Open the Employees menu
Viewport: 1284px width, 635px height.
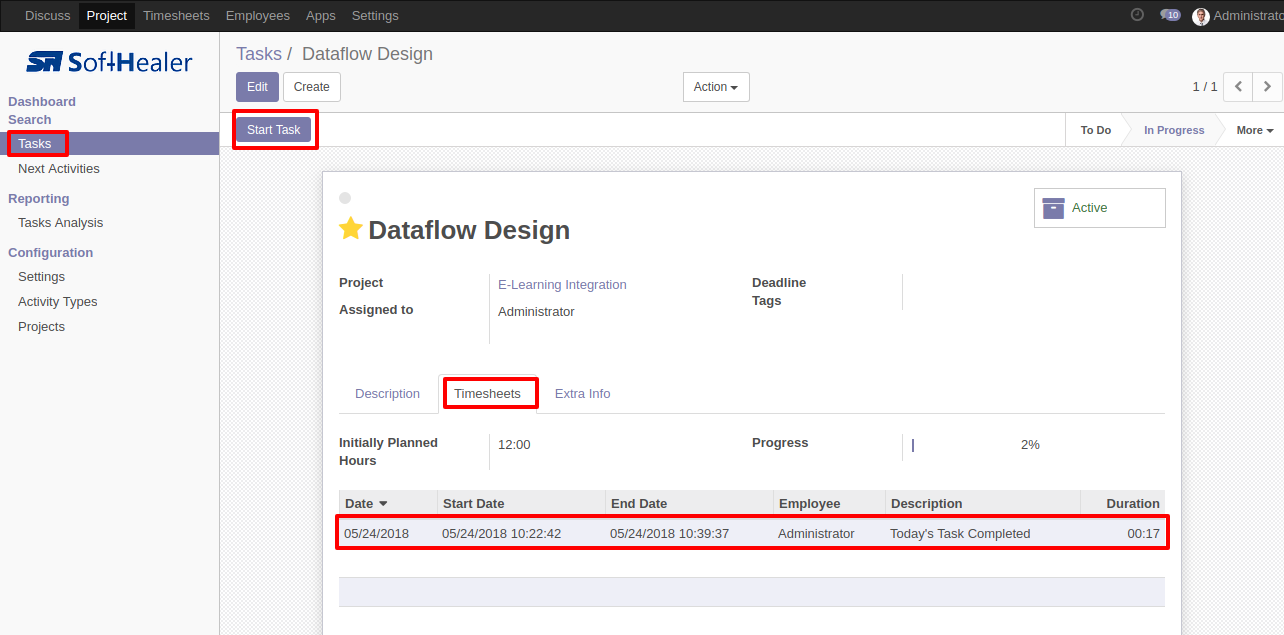(258, 15)
